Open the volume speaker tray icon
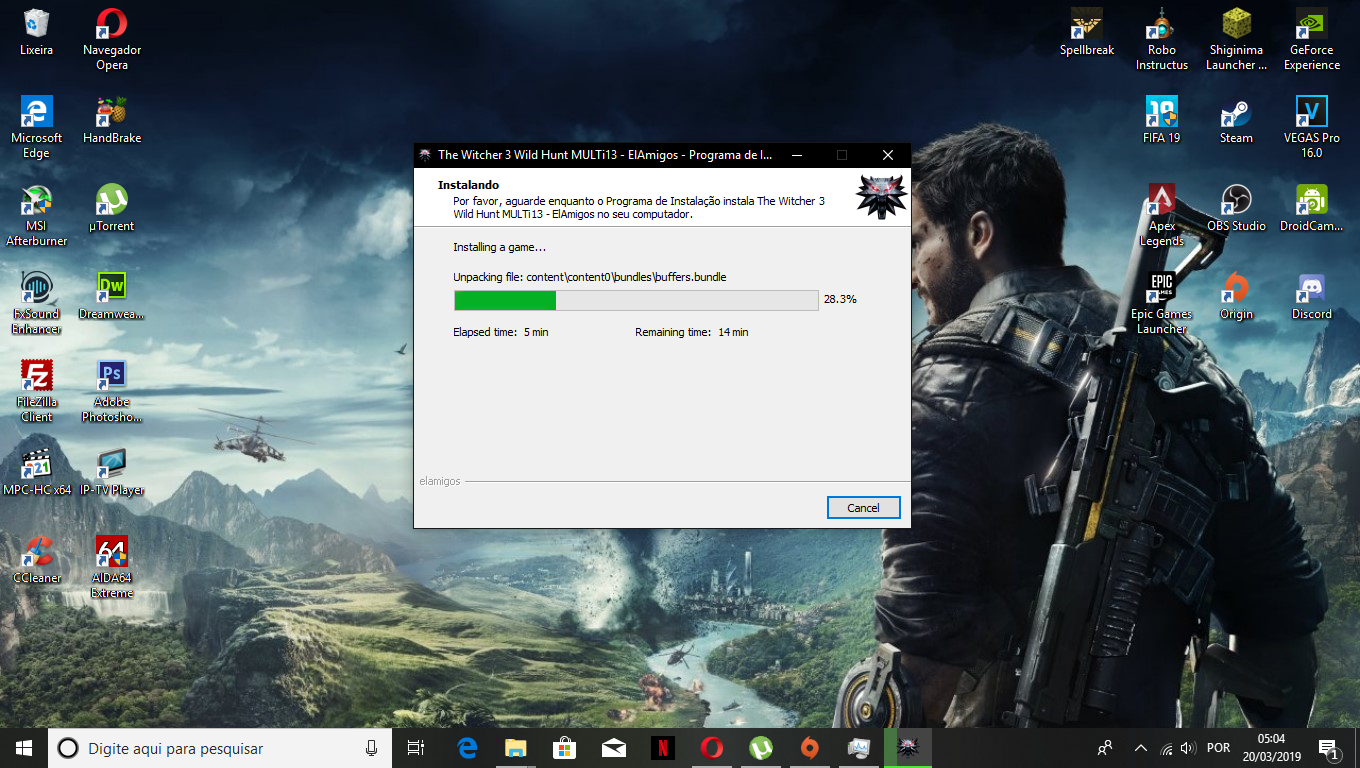Image resolution: width=1360 pixels, height=768 pixels. [1188, 748]
